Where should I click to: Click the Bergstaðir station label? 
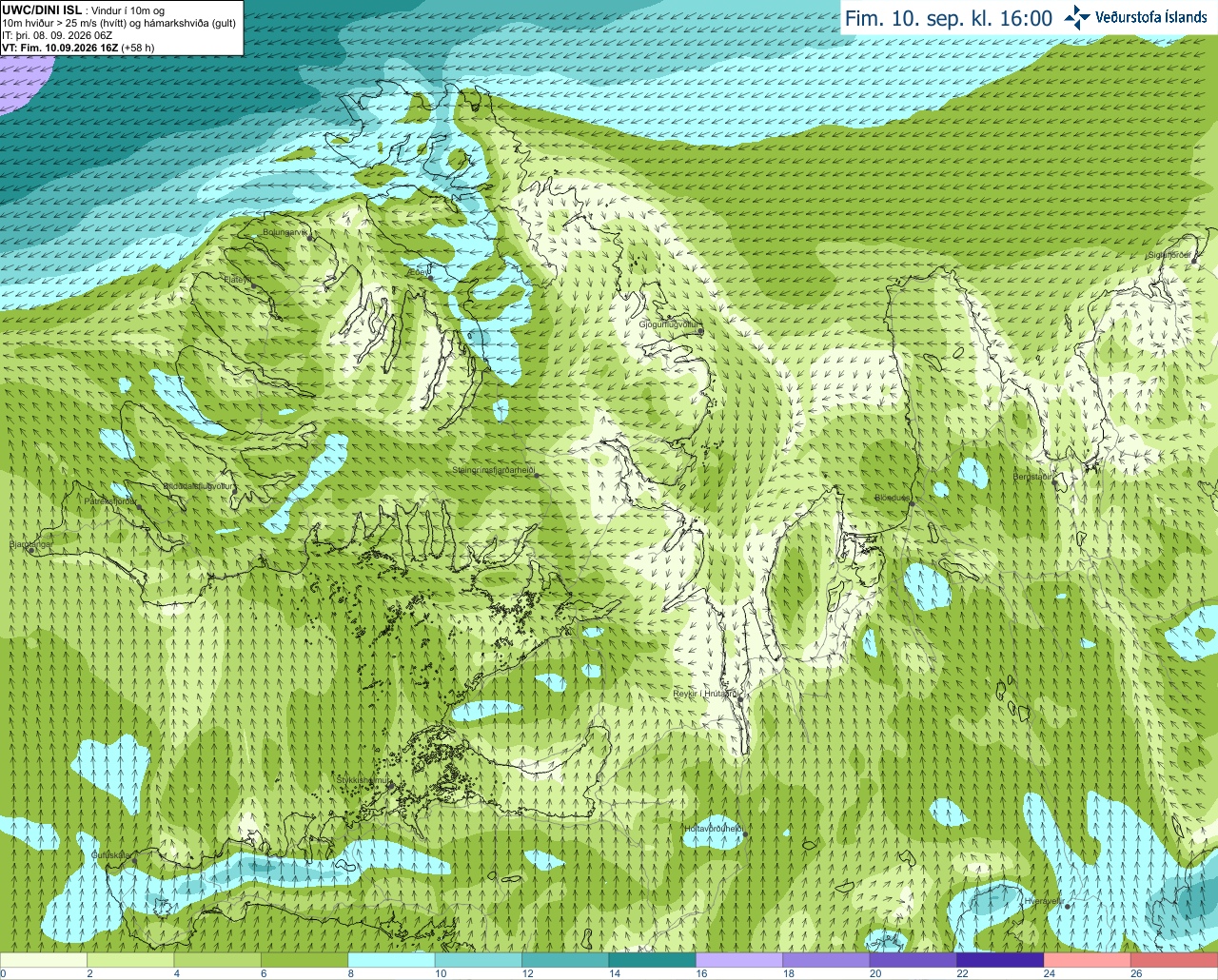click(x=1033, y=477)
